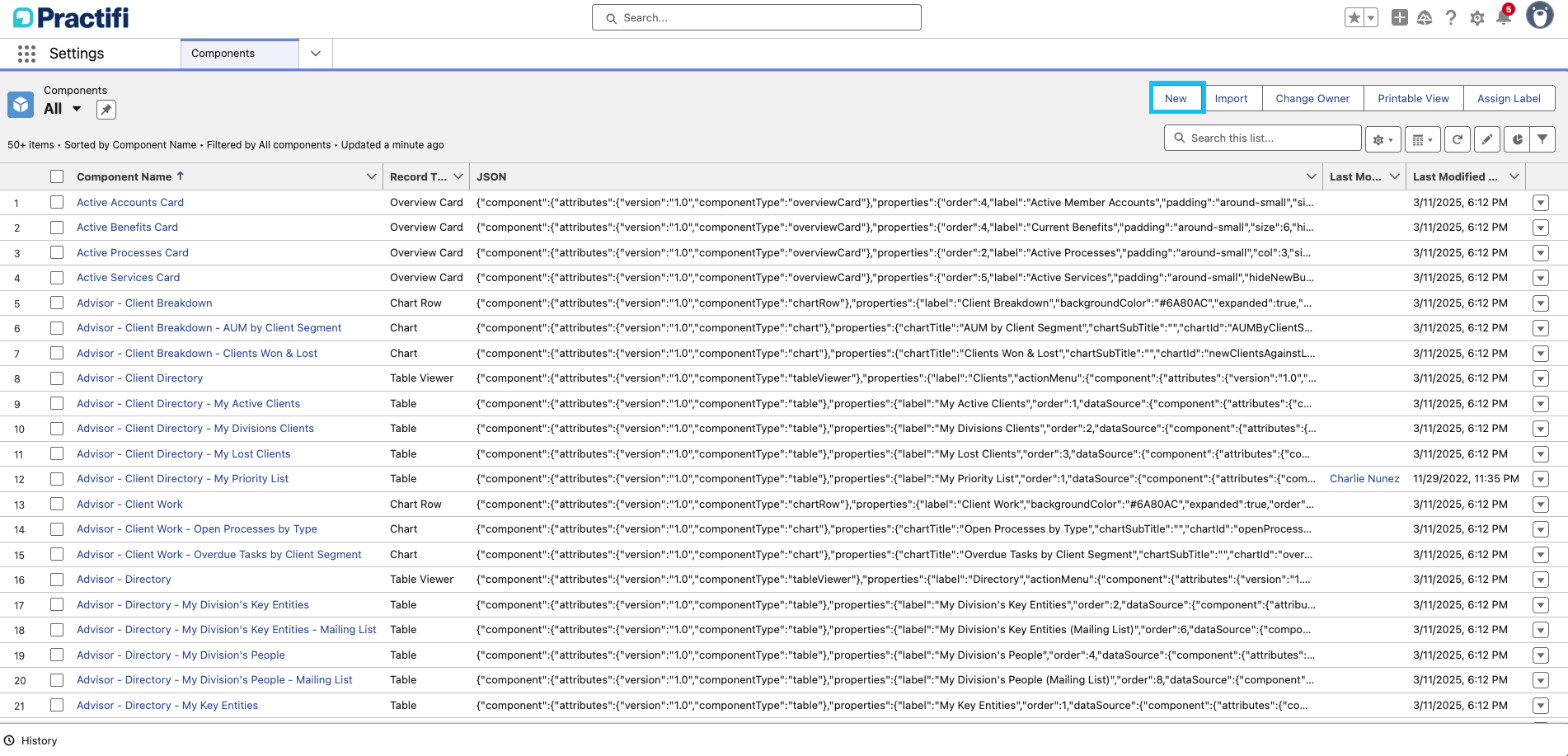Open the Charlie Nunez link
1568x756 pixels.
[1364, 479]
